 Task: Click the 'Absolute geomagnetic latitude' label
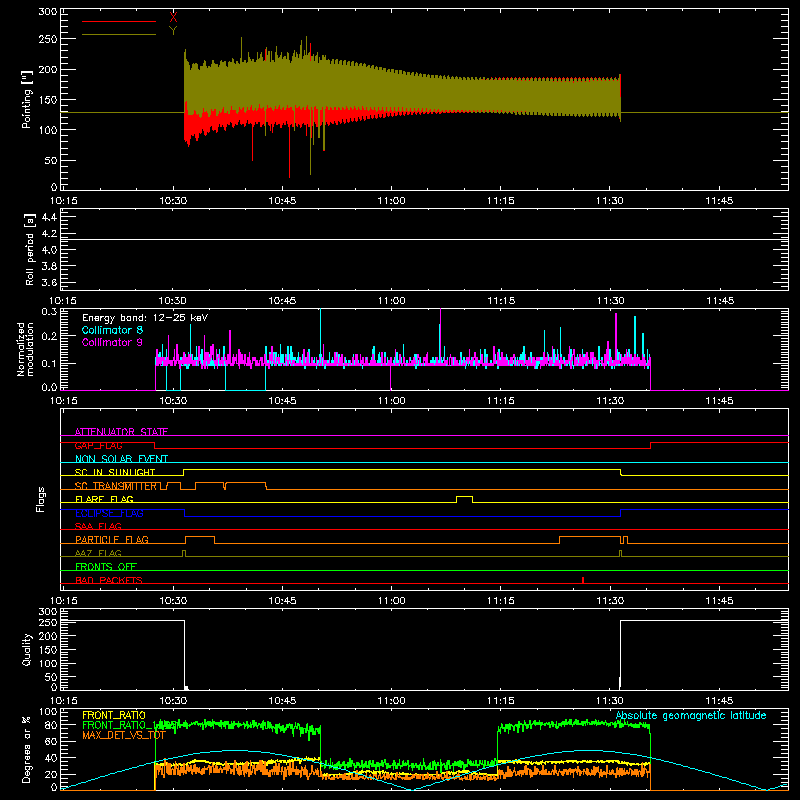691,715
